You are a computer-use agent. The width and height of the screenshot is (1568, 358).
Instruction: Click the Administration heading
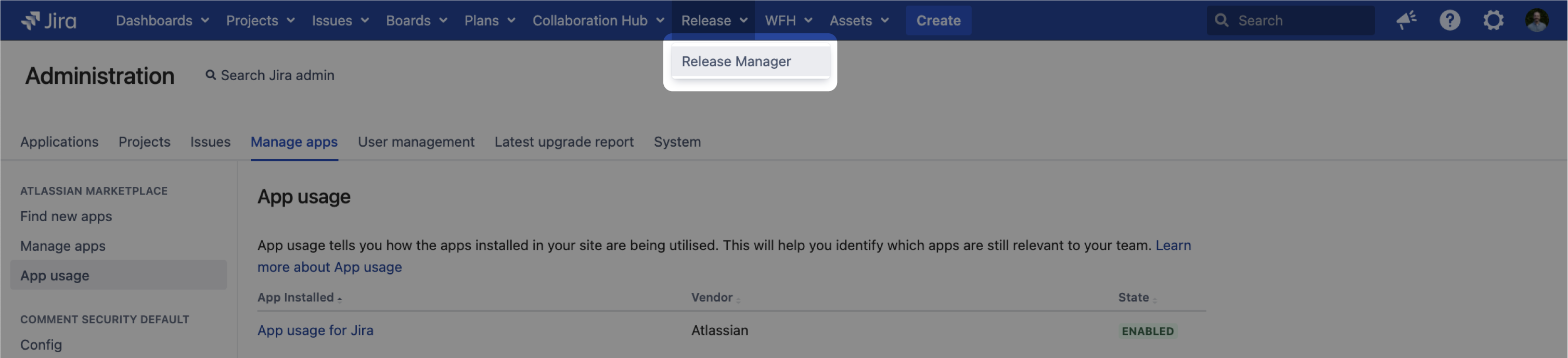tap(100, 76)
